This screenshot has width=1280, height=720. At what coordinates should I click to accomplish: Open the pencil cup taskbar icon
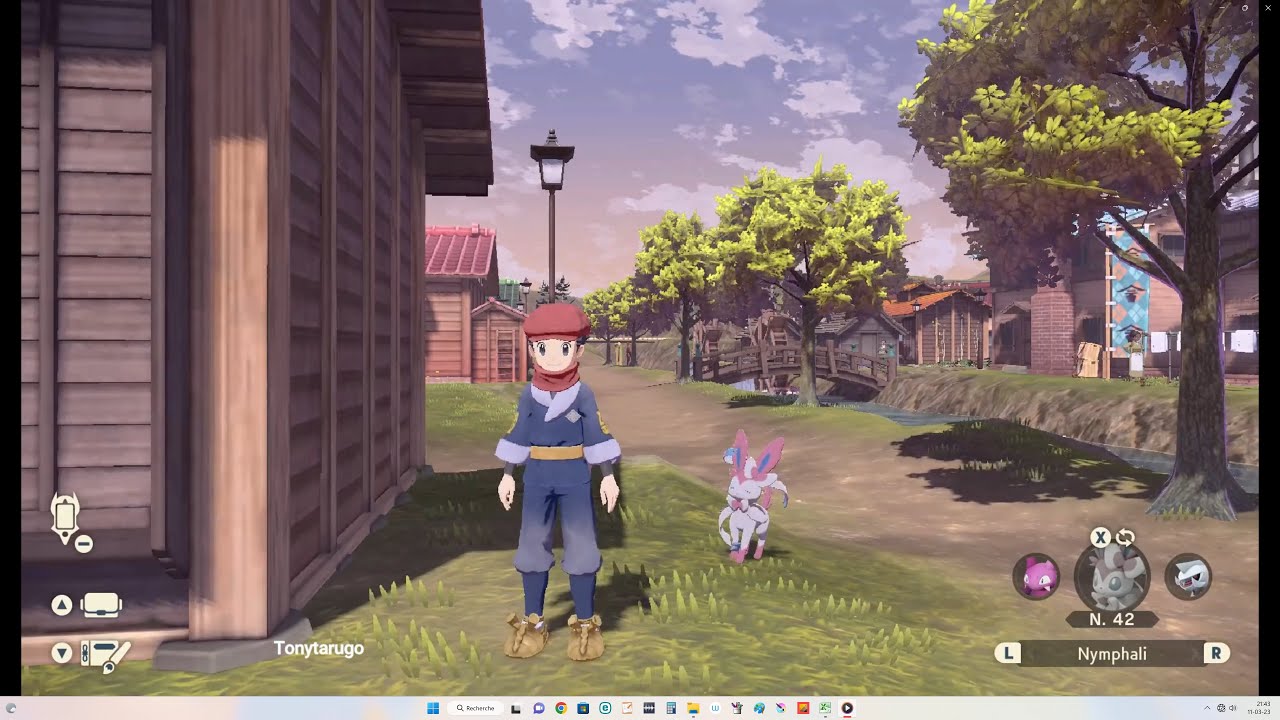click(x=737, y=708)
